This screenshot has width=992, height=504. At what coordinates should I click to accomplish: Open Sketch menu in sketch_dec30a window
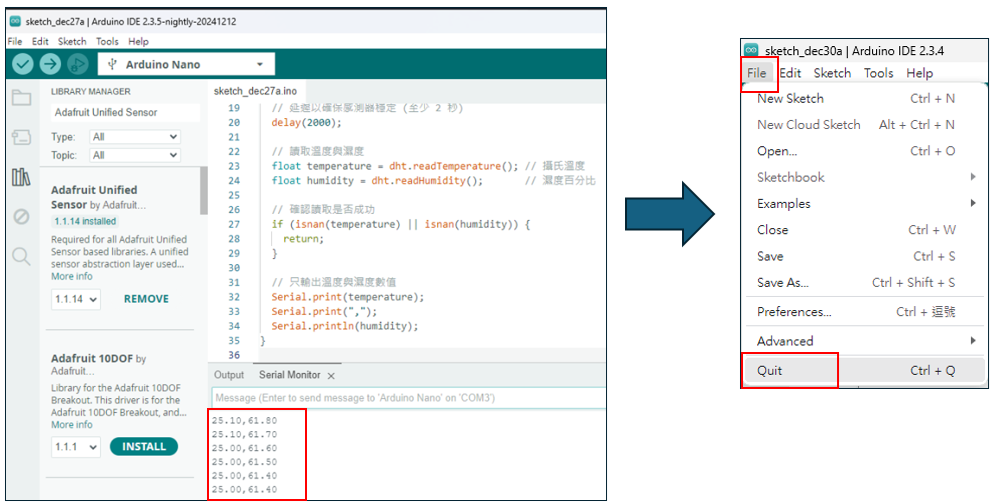832,73
